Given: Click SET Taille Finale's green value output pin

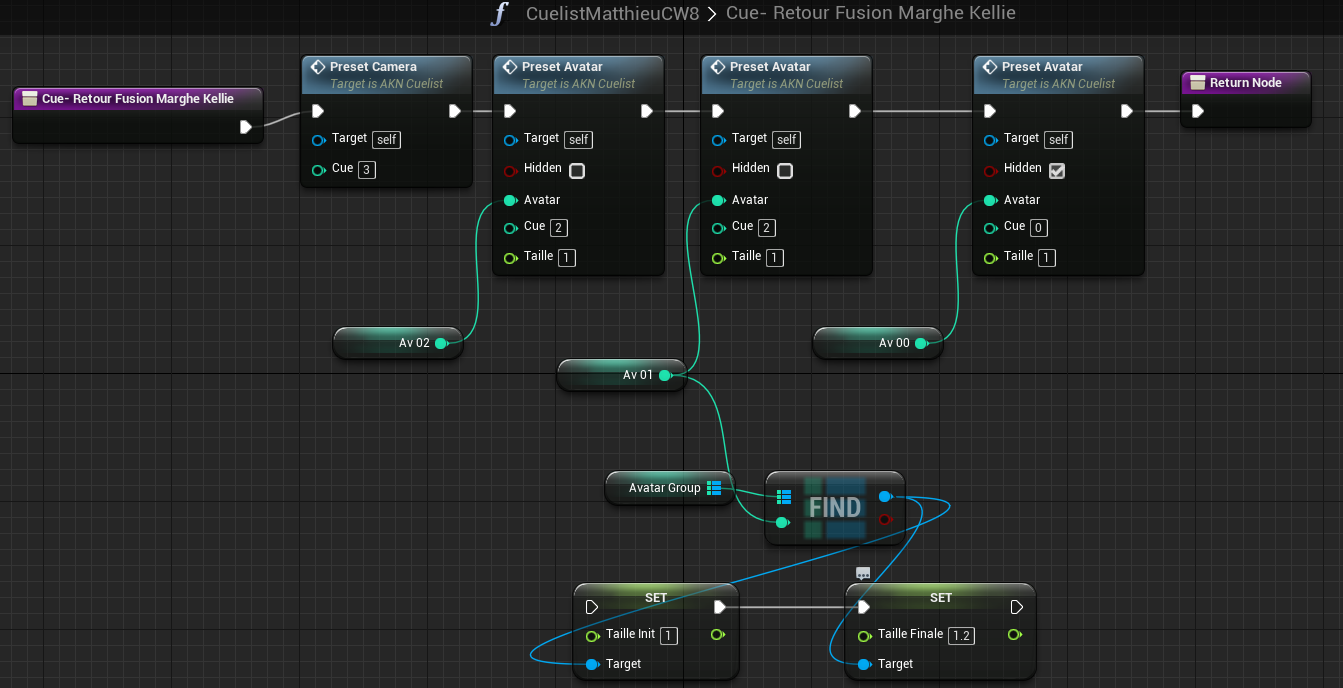Looking at the screenshot, I should (1014, 634).
